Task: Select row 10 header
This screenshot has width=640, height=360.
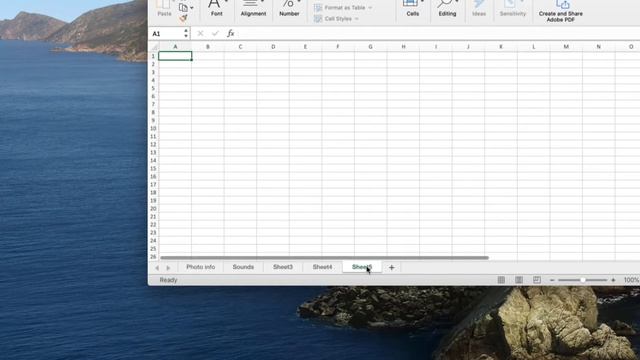Action: point(153,128)
